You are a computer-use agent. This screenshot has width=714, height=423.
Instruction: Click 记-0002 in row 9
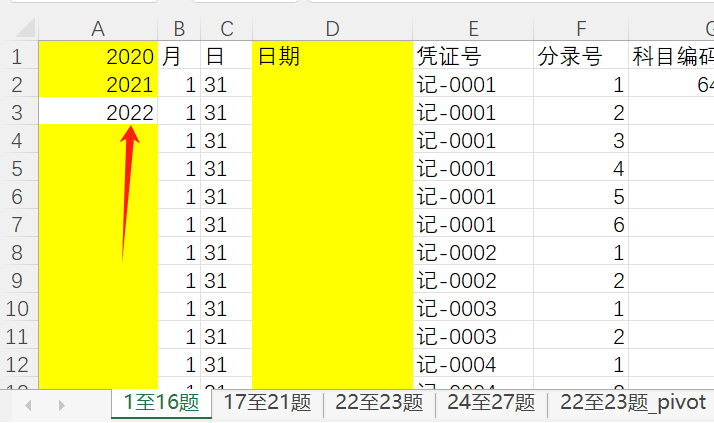point(473,279)
